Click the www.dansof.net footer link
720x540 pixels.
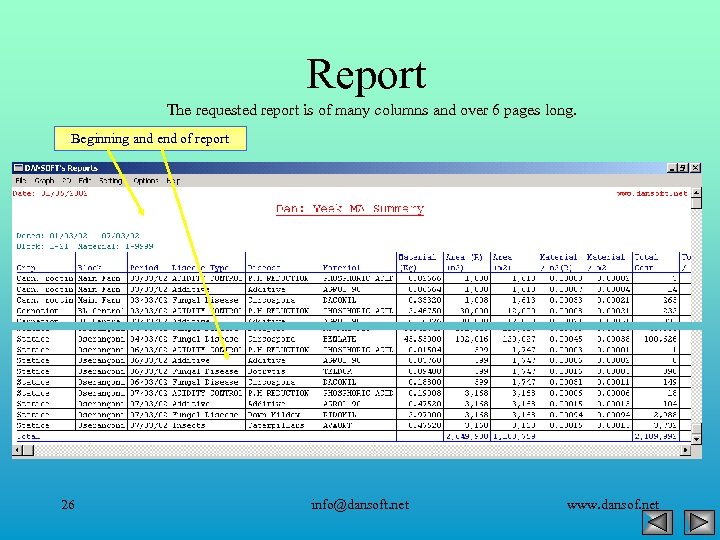click(613, 505)
